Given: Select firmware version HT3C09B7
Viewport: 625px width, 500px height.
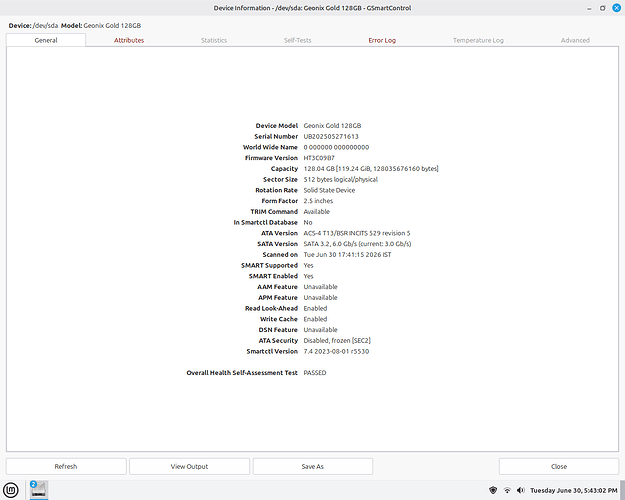Looking at the screenshot, I should [319, 158].
